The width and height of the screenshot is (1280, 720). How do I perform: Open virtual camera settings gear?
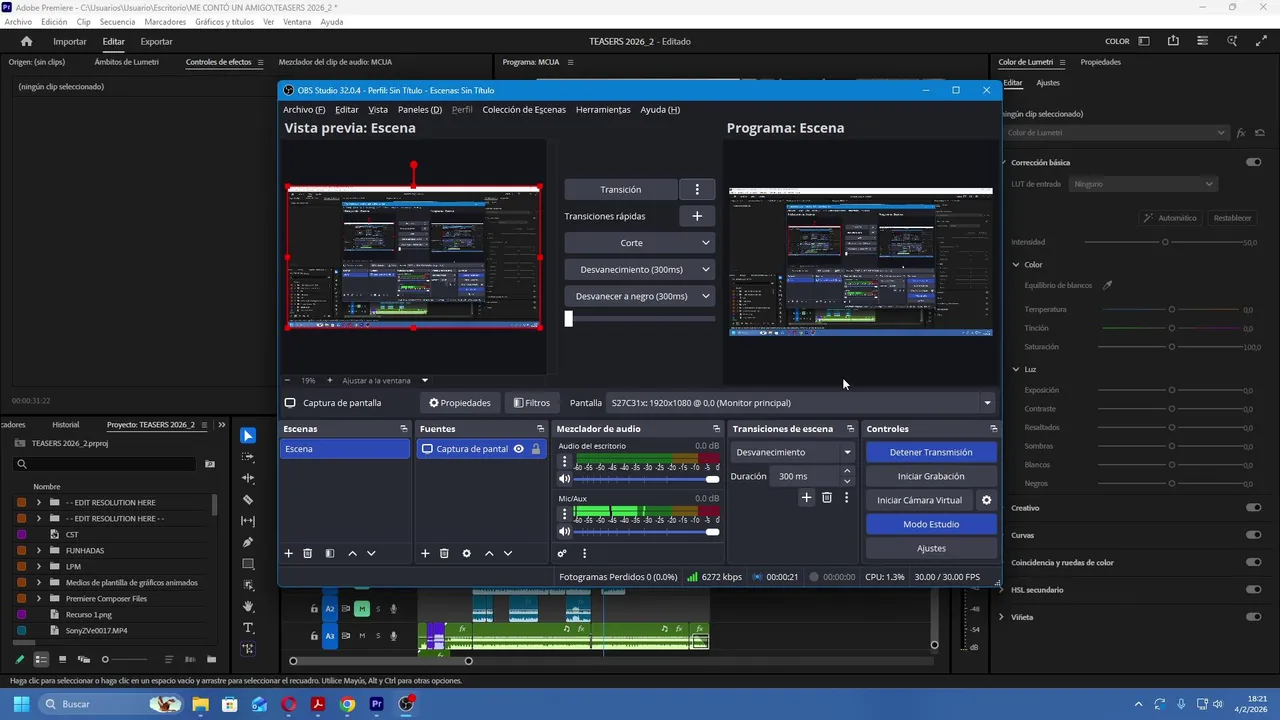tap(986, 500)
